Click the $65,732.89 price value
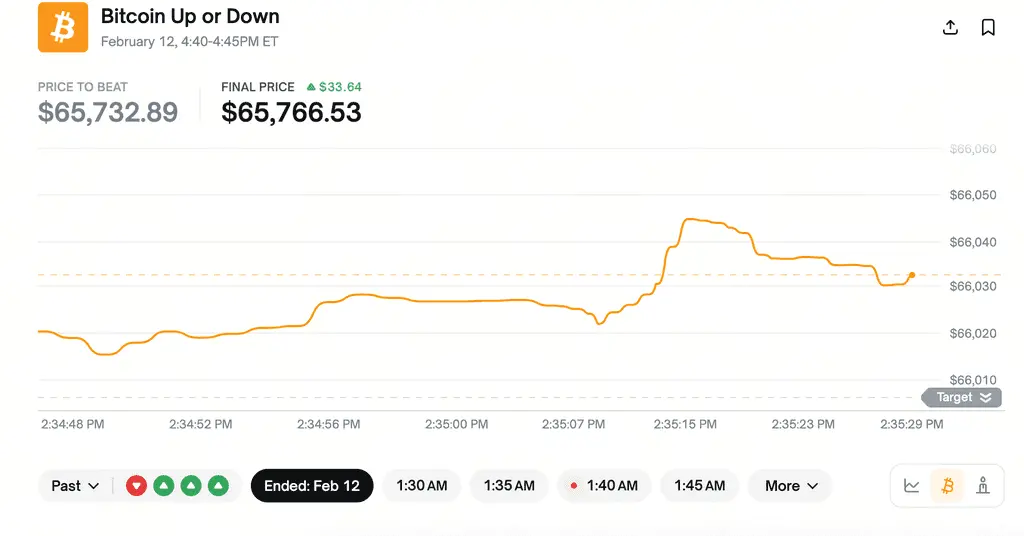 [x=108, y=112]
